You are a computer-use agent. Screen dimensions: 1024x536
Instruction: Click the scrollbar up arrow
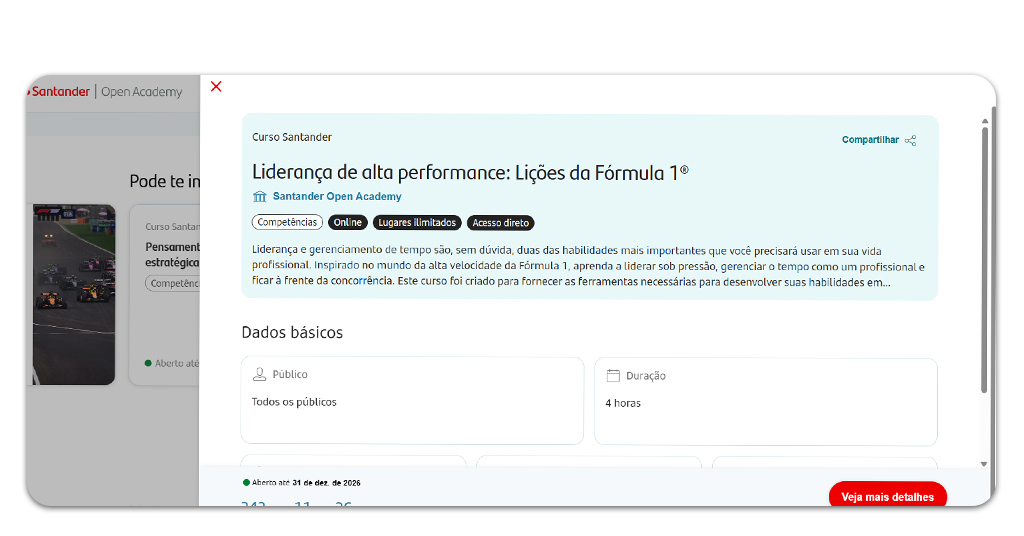(984, 121)
